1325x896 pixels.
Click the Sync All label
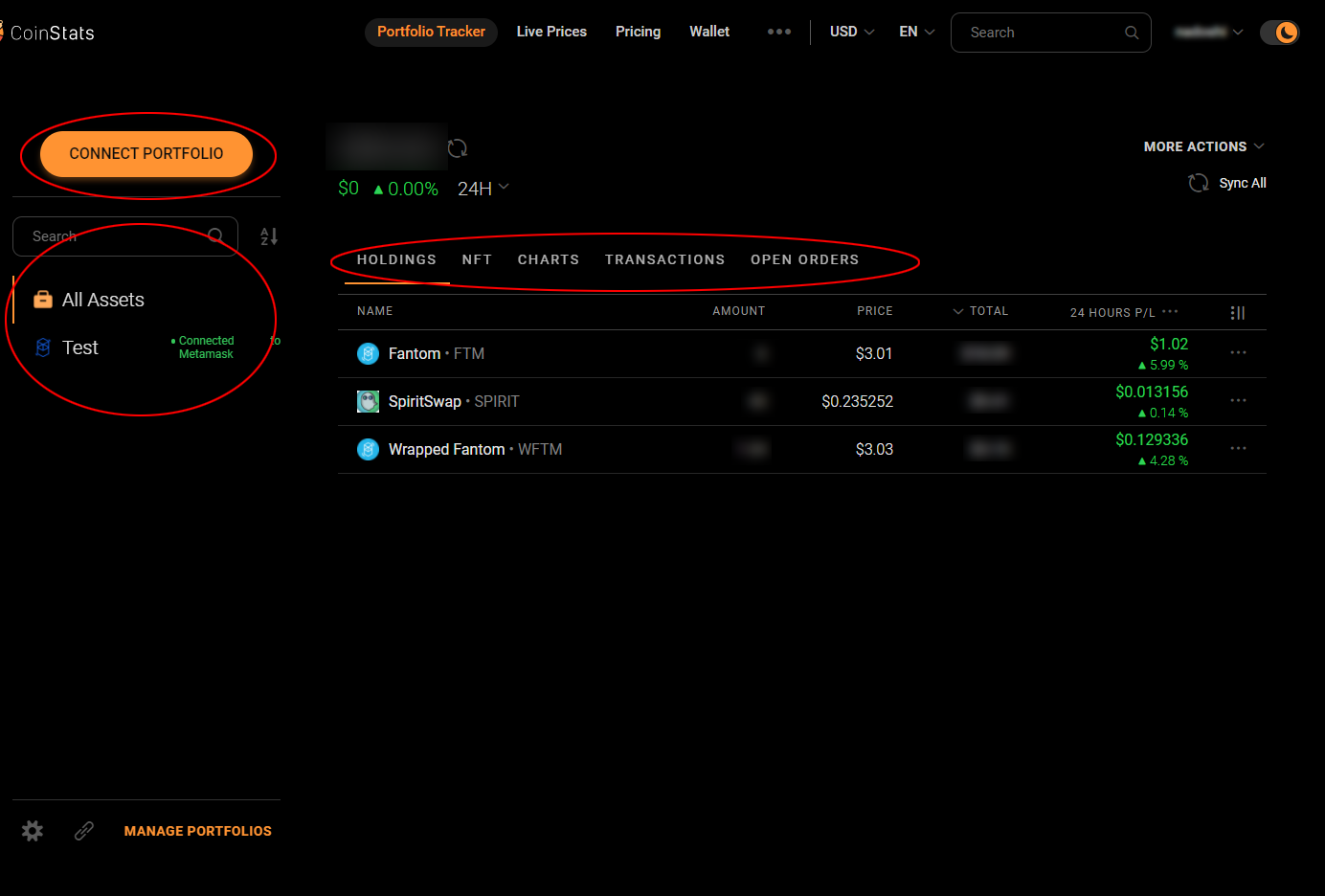(x=1243, y=183)
